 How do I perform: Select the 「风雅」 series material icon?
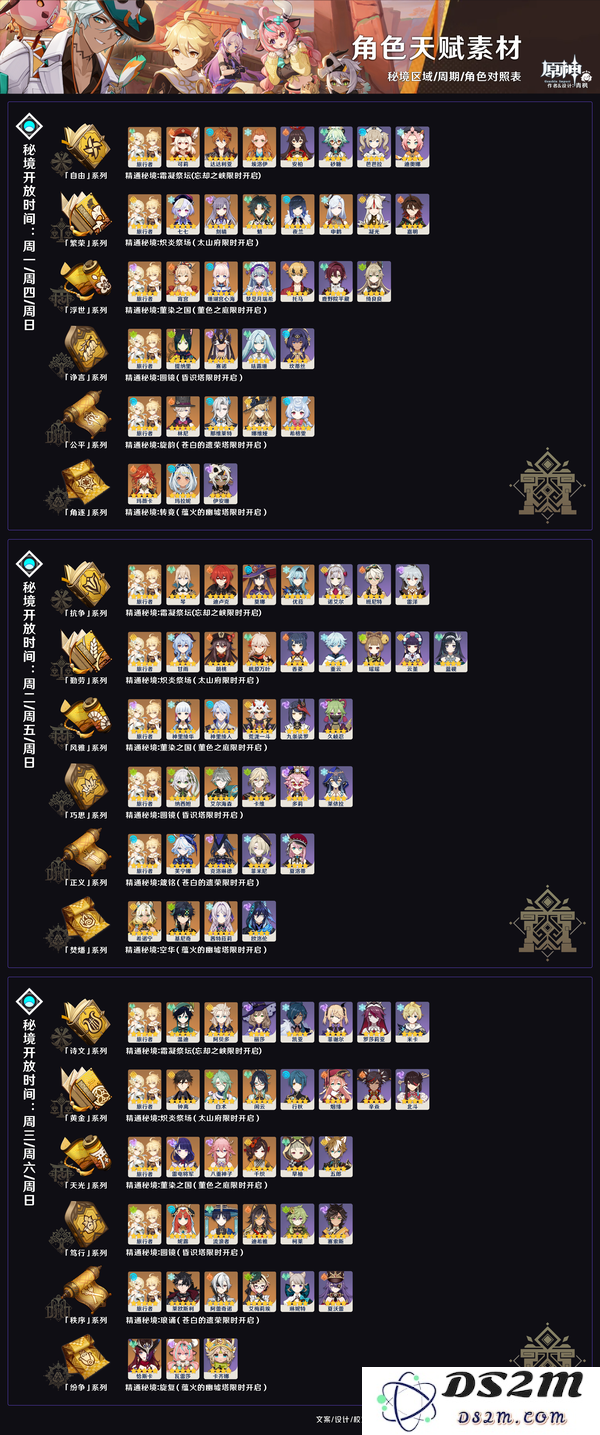pyautogui.click(x=86, y=719)
